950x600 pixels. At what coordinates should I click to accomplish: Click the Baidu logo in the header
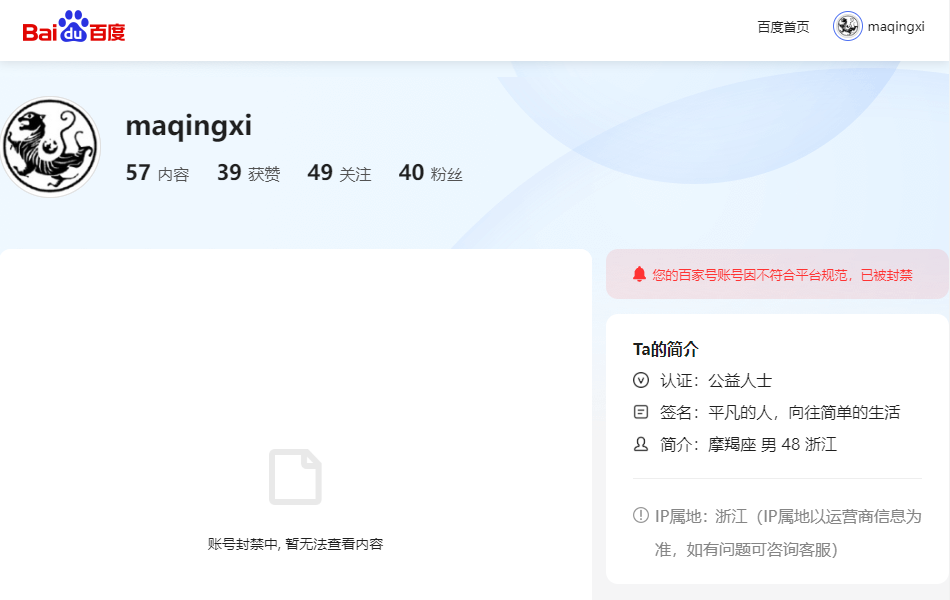coord(74,28)
